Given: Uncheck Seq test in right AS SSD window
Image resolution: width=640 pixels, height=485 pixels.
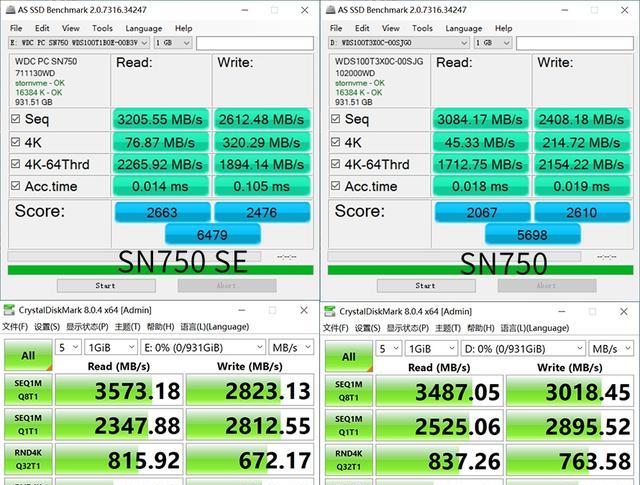Looking at the screenshot, I should (x=336, y=119).
